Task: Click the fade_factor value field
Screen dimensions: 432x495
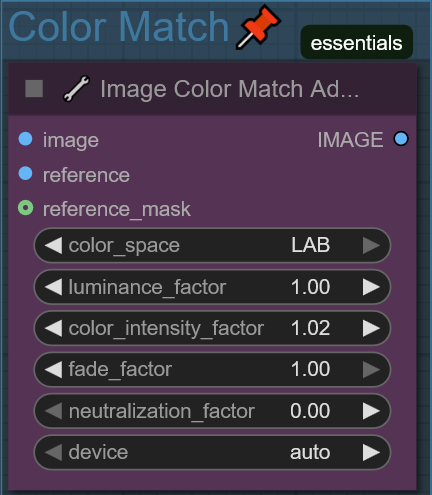Action: [x=212, y=370]
